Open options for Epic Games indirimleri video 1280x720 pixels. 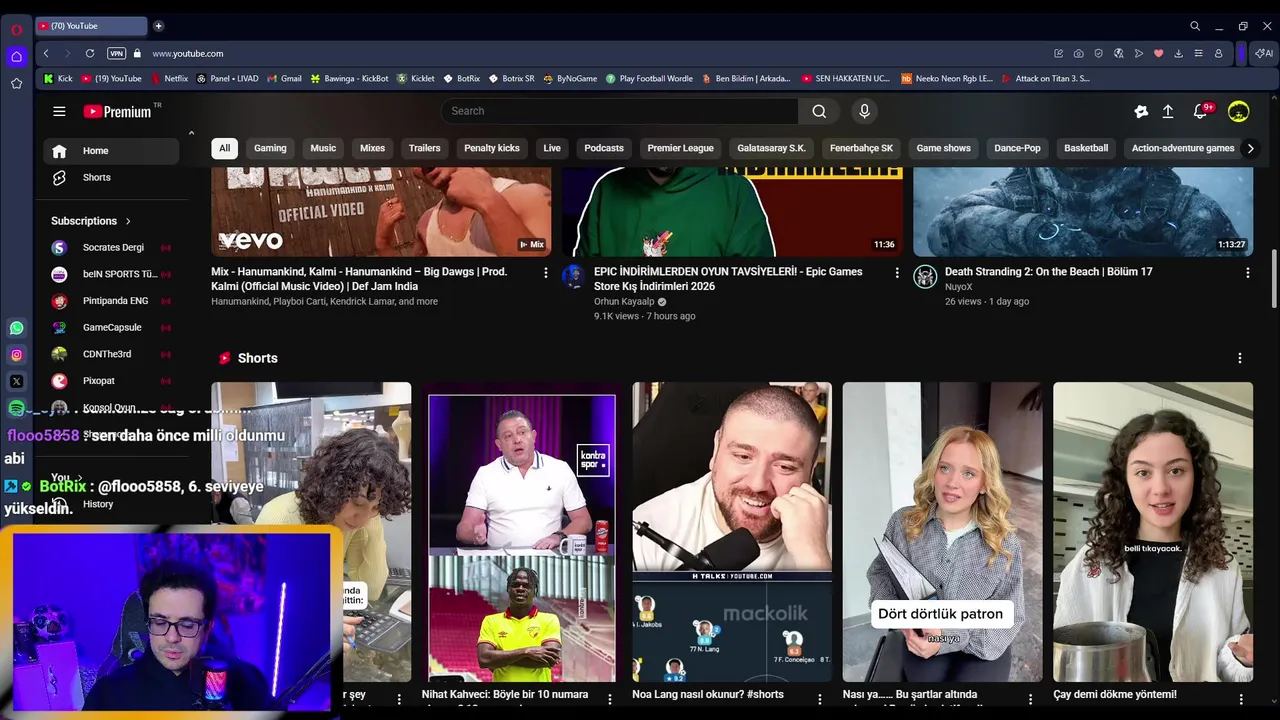pyautogui.click(x=896, y=272)
